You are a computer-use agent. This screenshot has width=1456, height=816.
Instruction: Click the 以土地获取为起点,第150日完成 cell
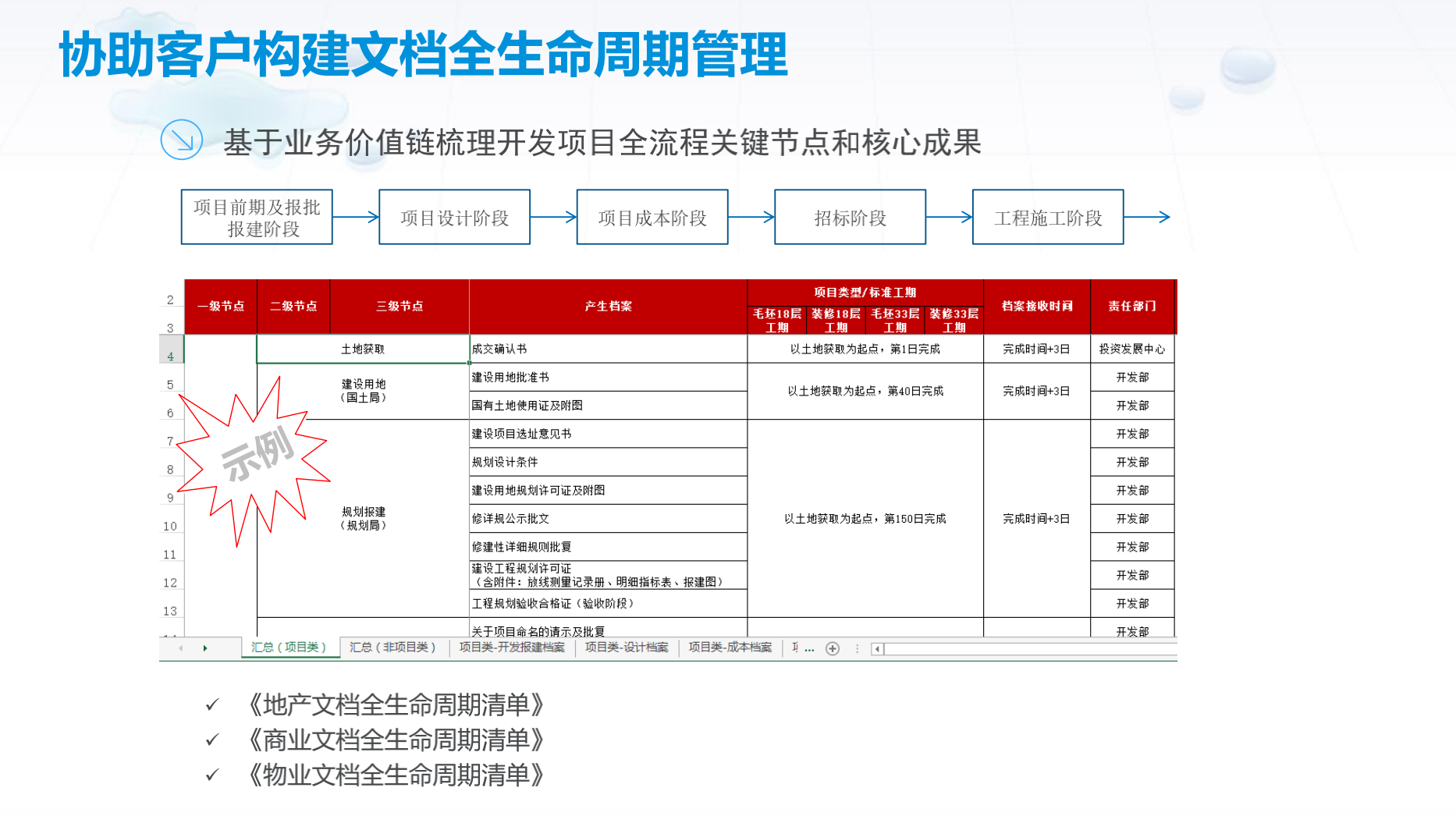click(865, 519)
